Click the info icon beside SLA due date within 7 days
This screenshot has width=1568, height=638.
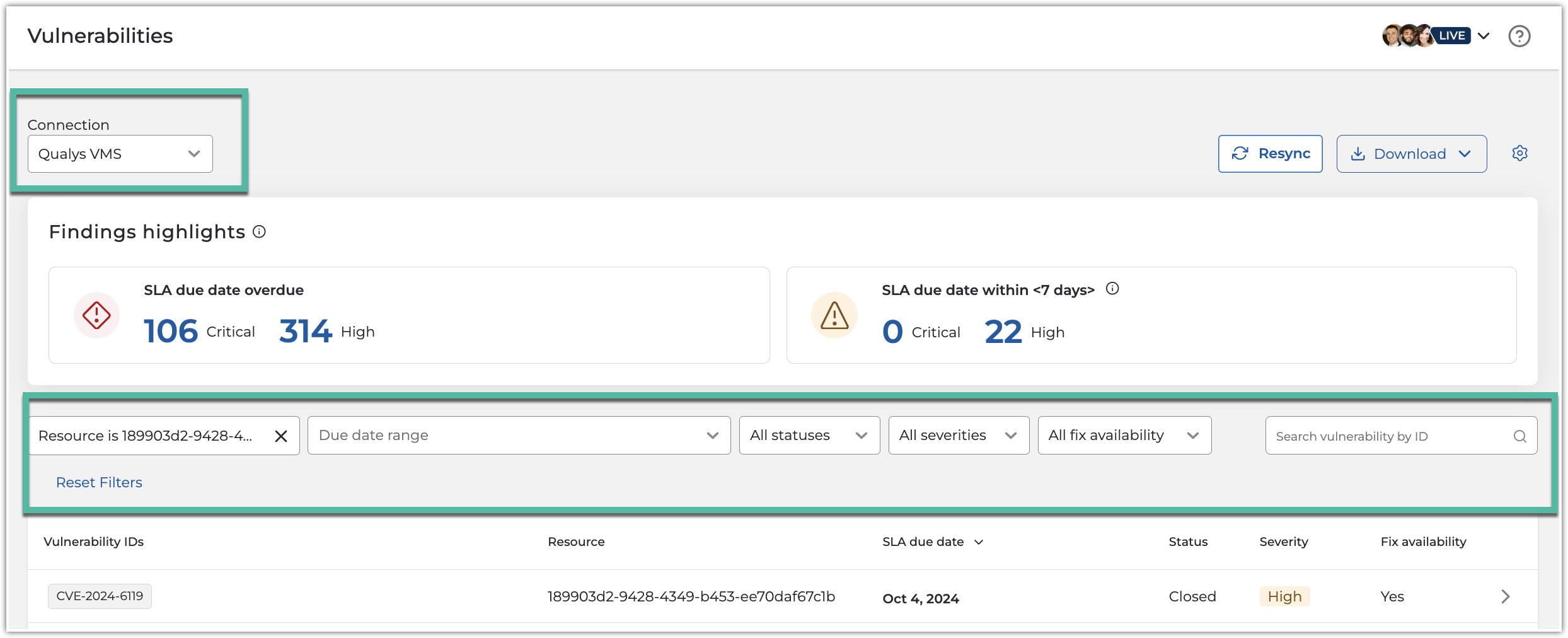[x=1113, y=289]
